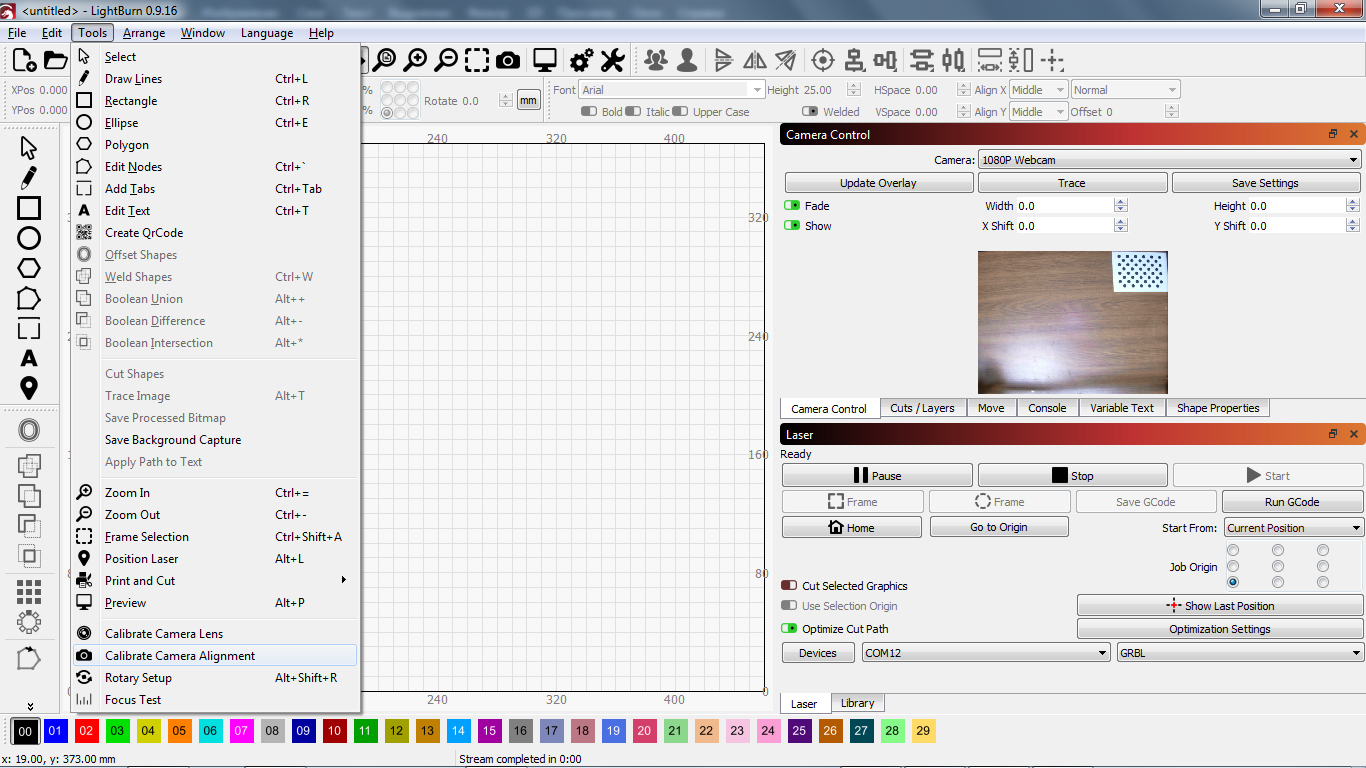Open device settings wrench-screwdriver icon
Viewport: 1366px width, 768px height.
coord(612,61)
